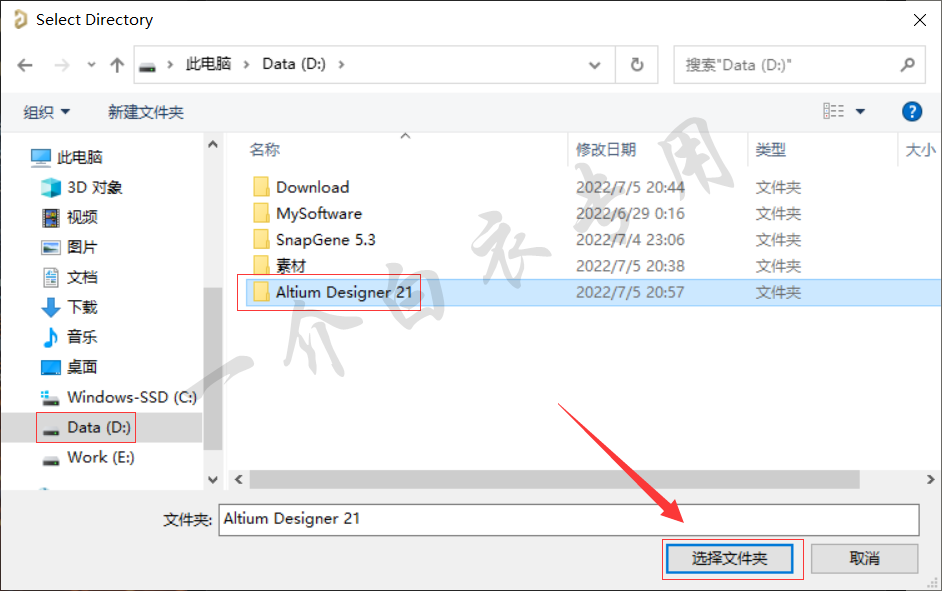Open the recent locations dropdown

[x=91, y=64]
